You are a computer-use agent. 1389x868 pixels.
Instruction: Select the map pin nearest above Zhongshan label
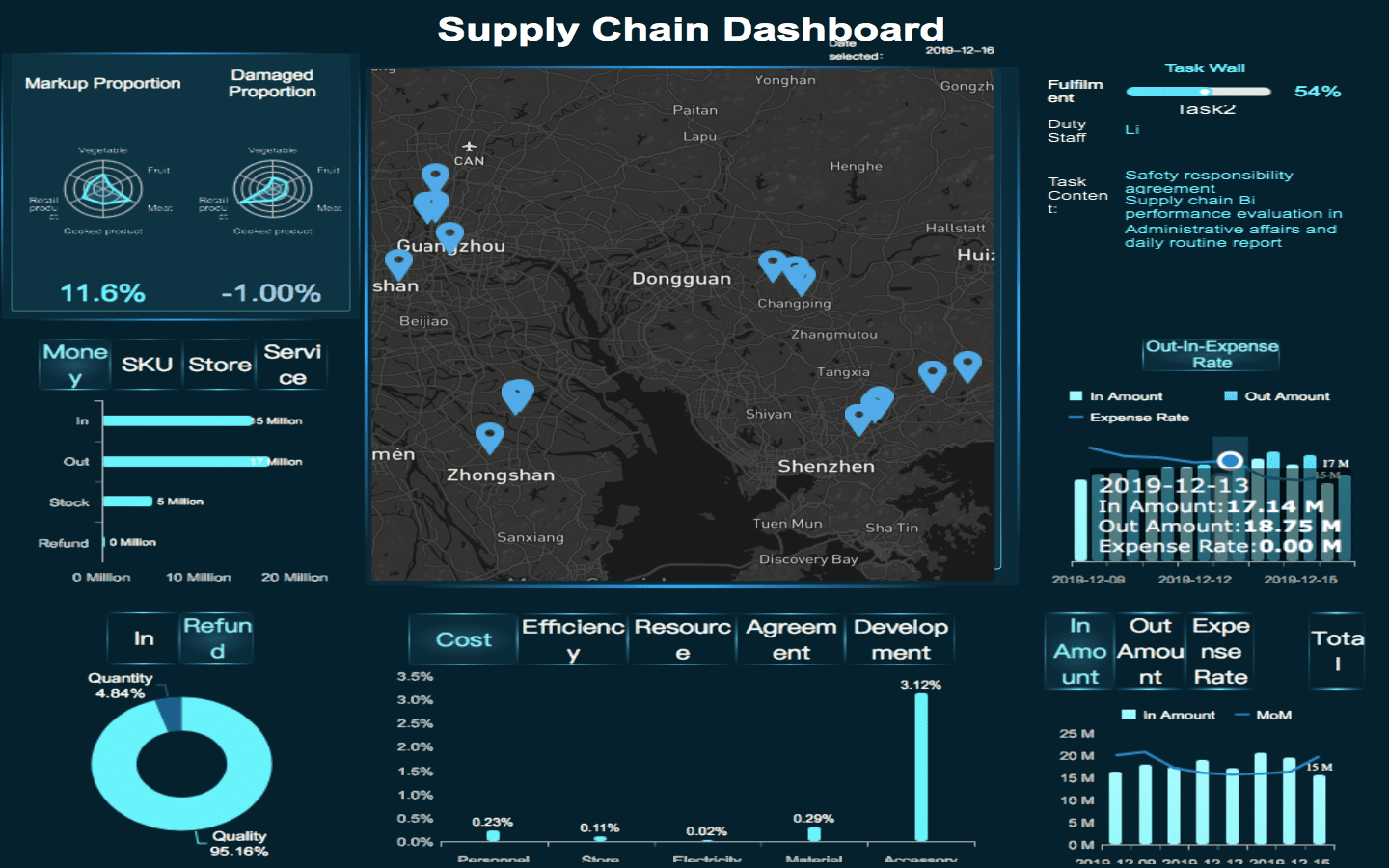490,438
